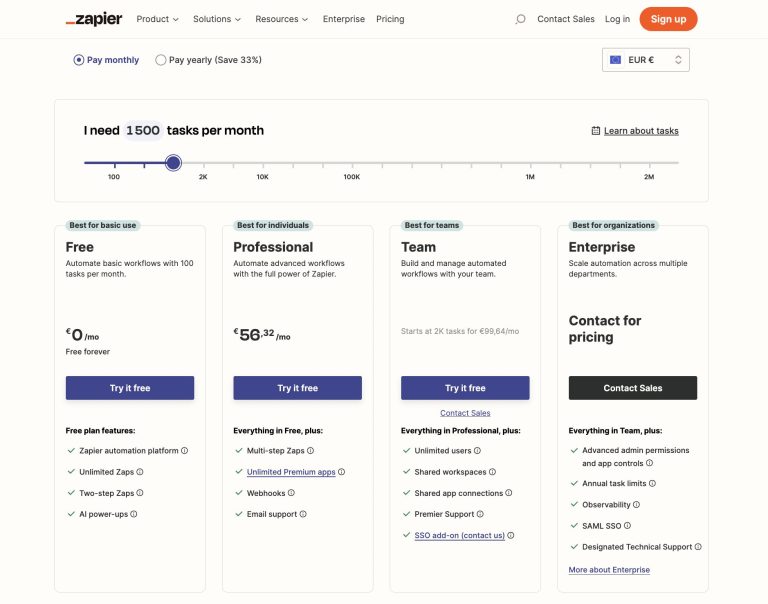
Task: Open info icon next to Two-step Zaps
Action: point(140,493)
